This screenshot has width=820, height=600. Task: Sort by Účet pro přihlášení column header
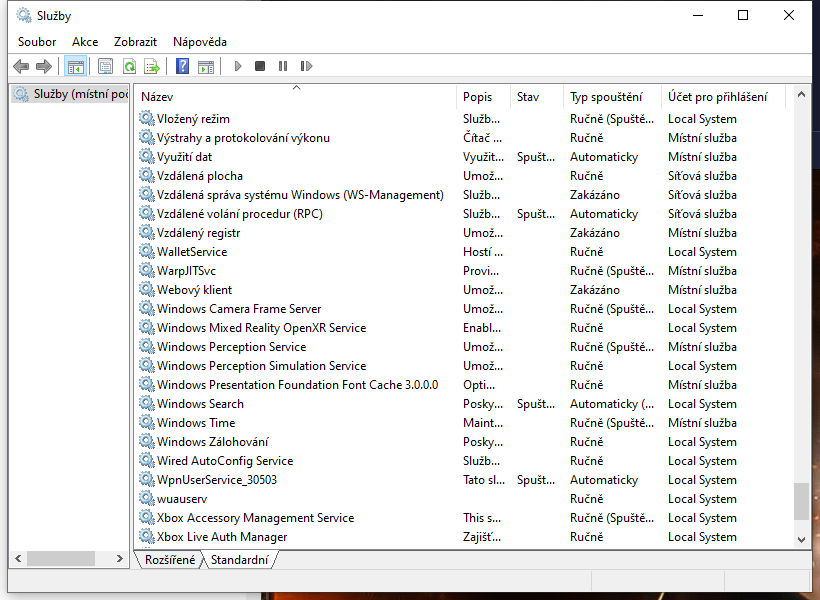pyautogui.click(x=723, y=97)
